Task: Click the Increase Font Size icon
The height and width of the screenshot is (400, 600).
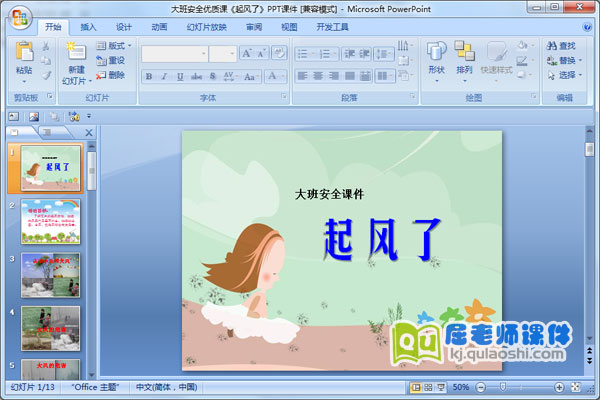Action: (247, 53)
